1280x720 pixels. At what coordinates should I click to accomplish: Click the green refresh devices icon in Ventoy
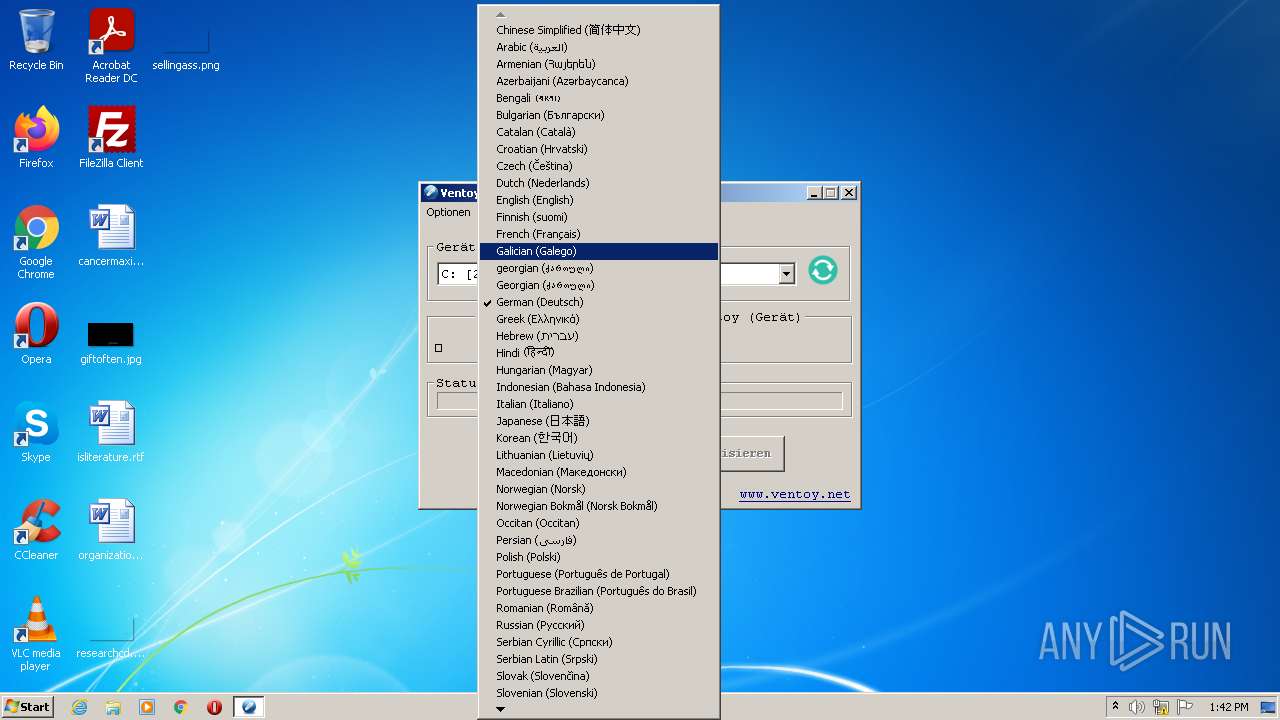(822, 270)
